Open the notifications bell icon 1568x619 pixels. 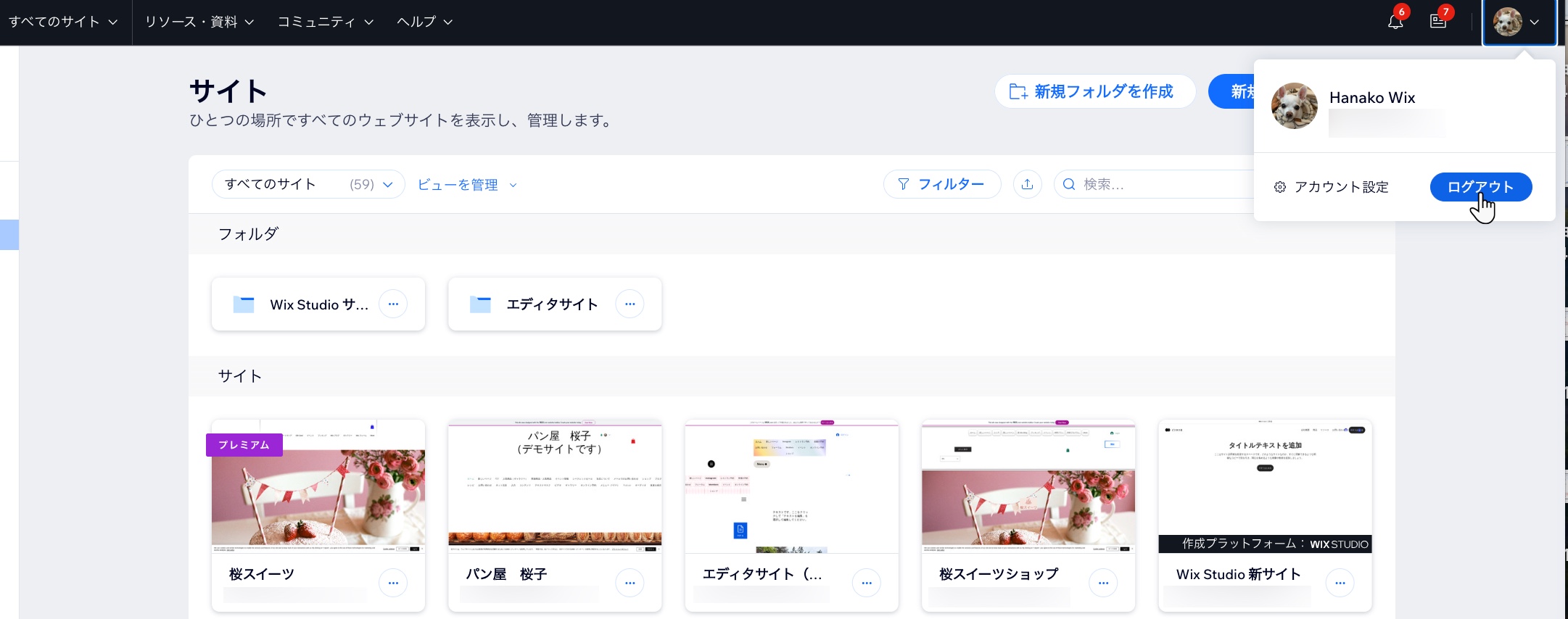click(1395, 22)
